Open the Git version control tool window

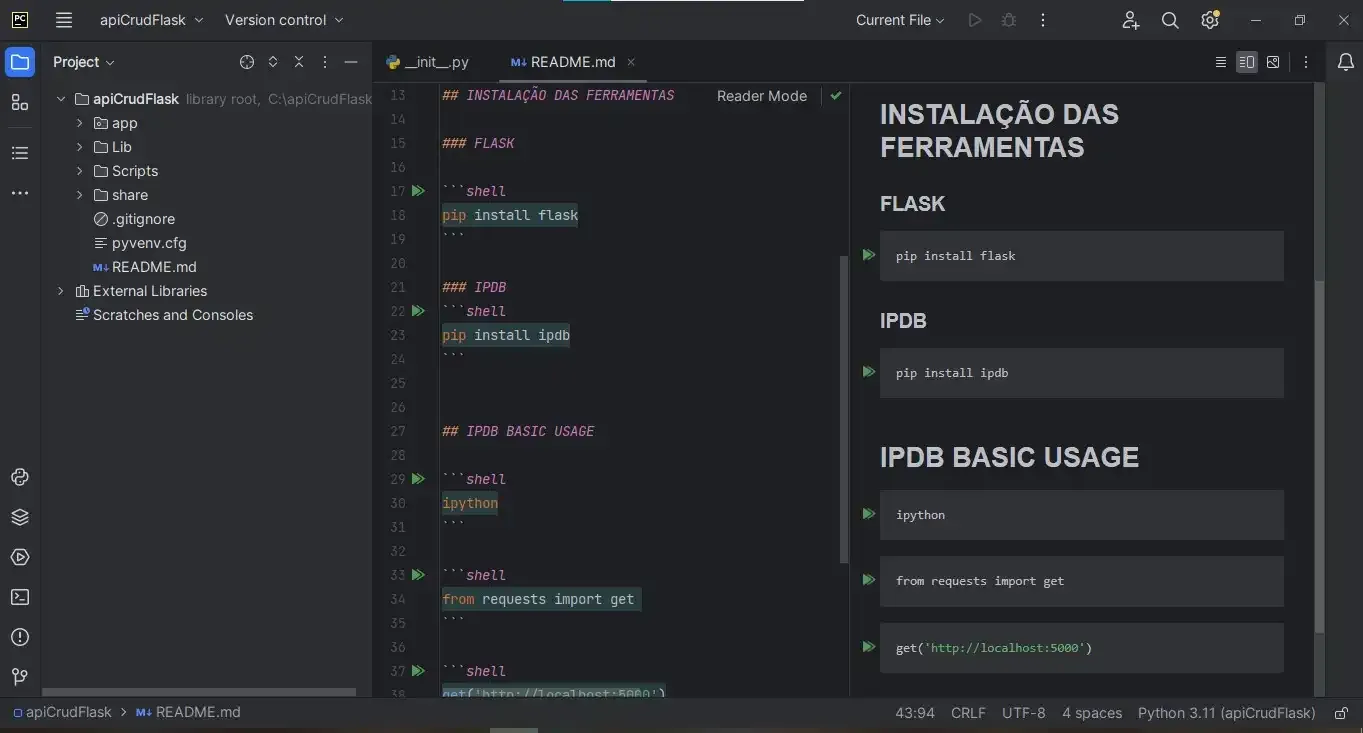pyautogui.click(x=20, y=677)
